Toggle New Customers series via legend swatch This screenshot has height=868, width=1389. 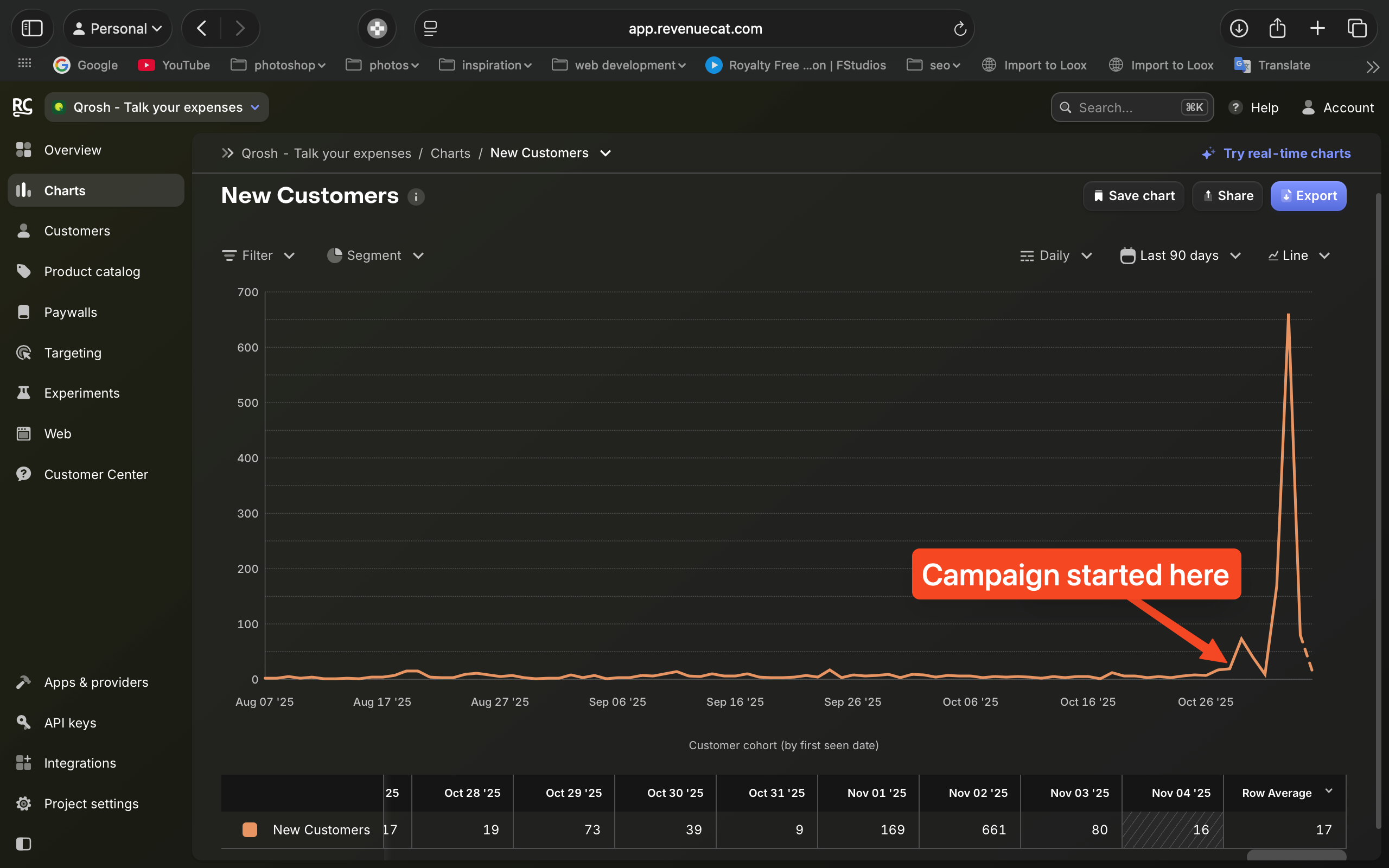[x=250, y=829]
